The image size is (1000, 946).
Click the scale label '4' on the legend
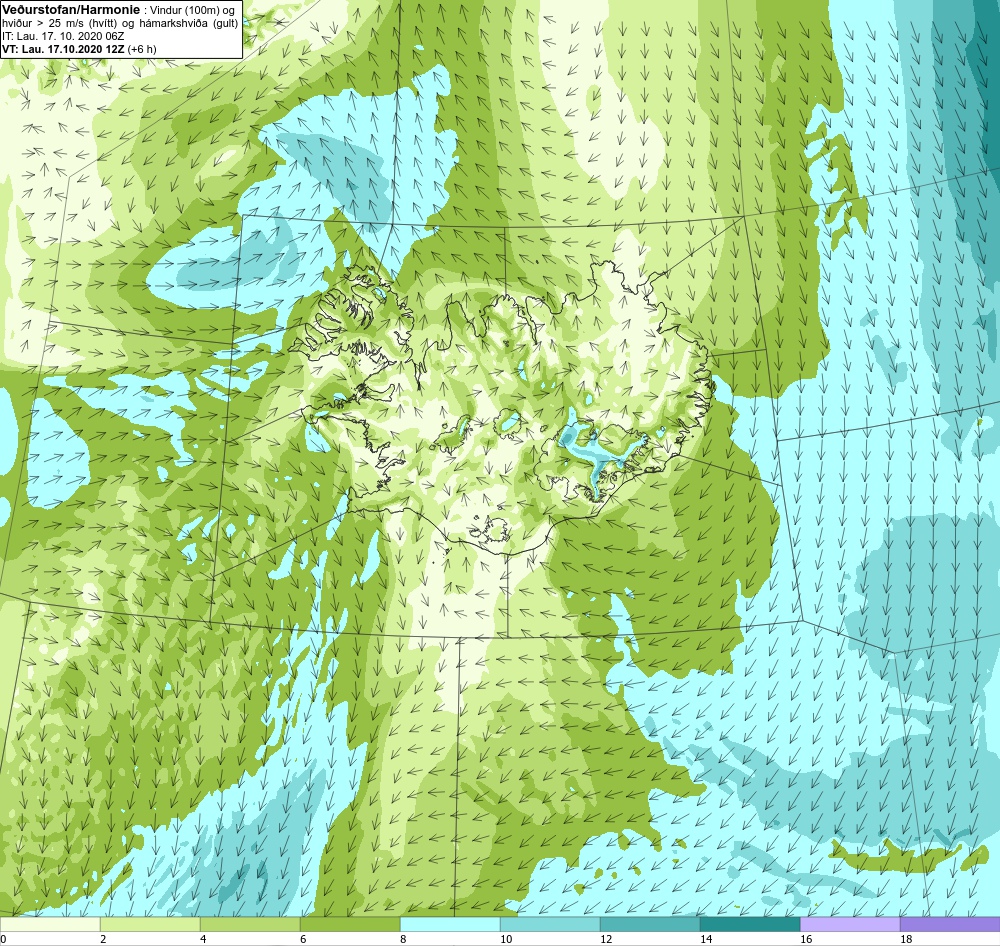click(x=203, y=939)
